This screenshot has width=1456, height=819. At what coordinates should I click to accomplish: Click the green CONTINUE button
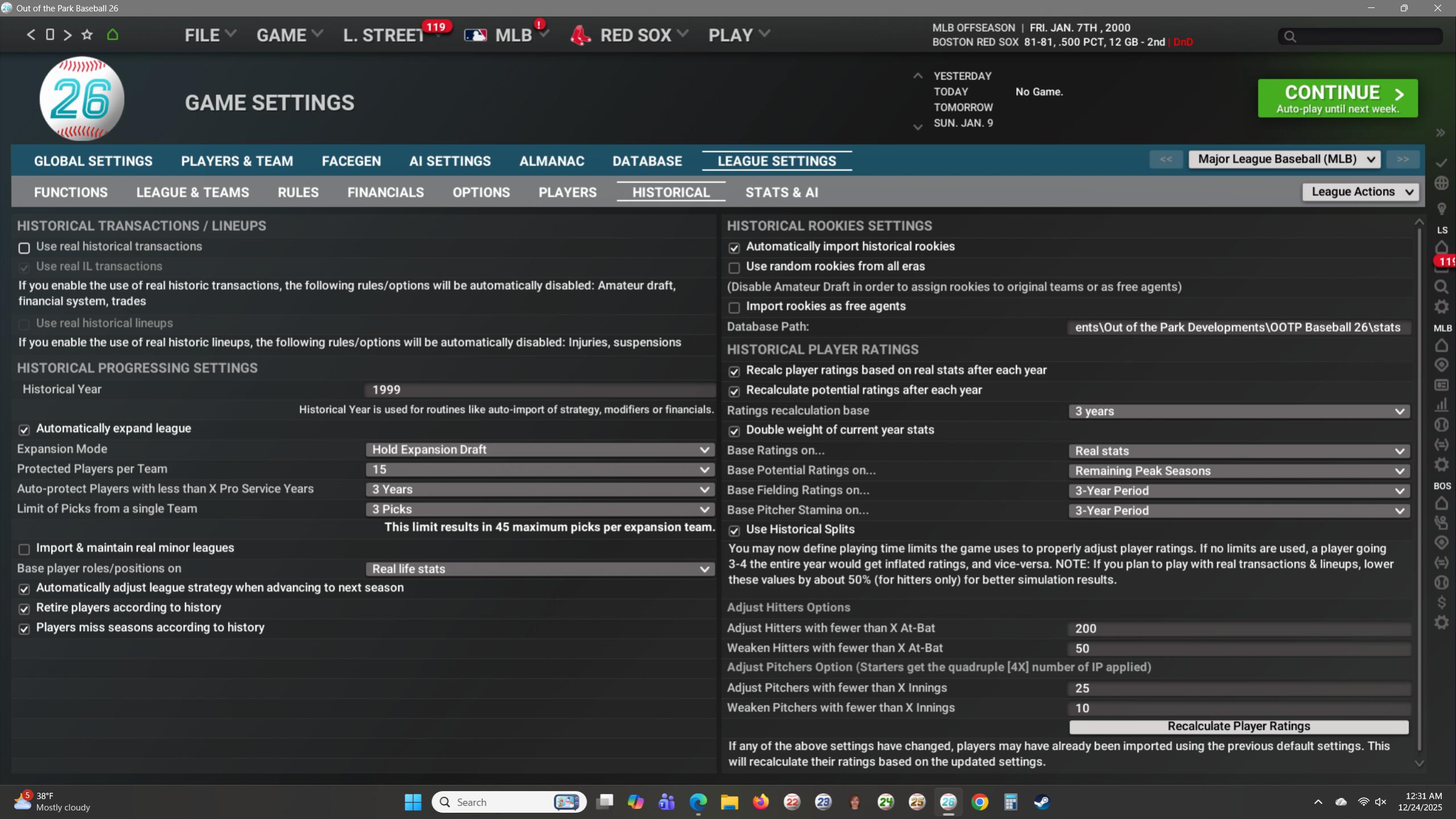(1337, 98)
